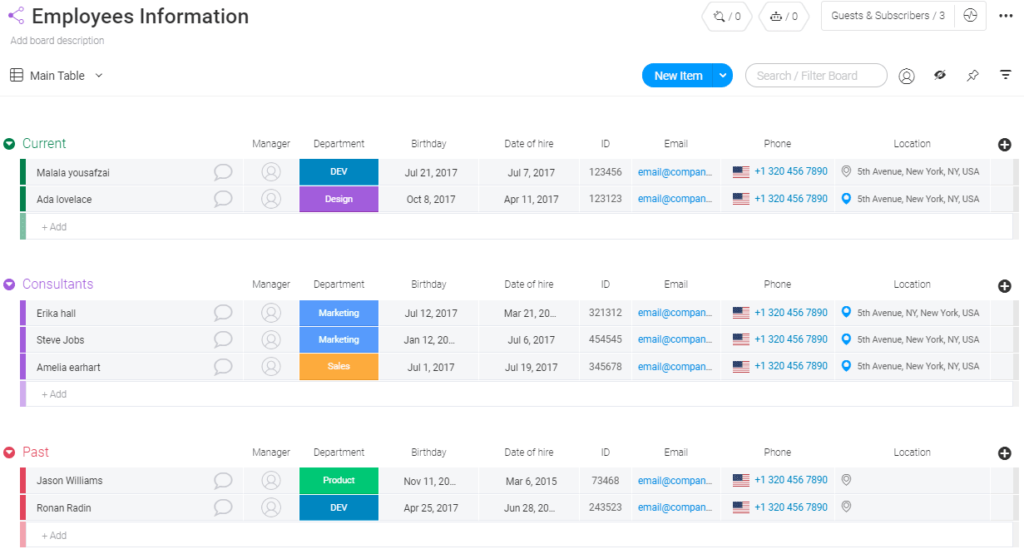Click the Guests & Subscribers button
1024x554 pixels.
887,16
